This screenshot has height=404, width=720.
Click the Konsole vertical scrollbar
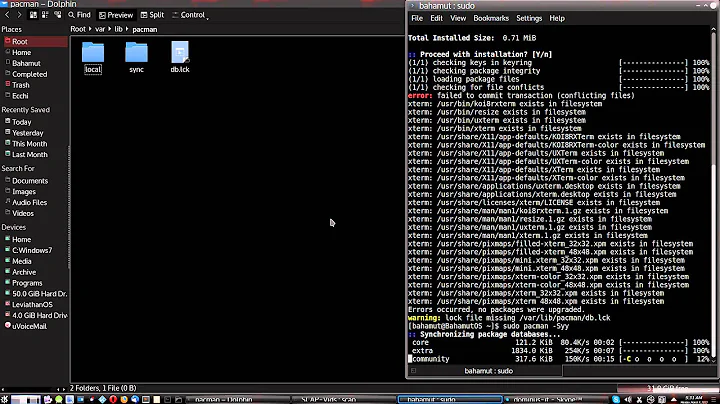point(714,193)
